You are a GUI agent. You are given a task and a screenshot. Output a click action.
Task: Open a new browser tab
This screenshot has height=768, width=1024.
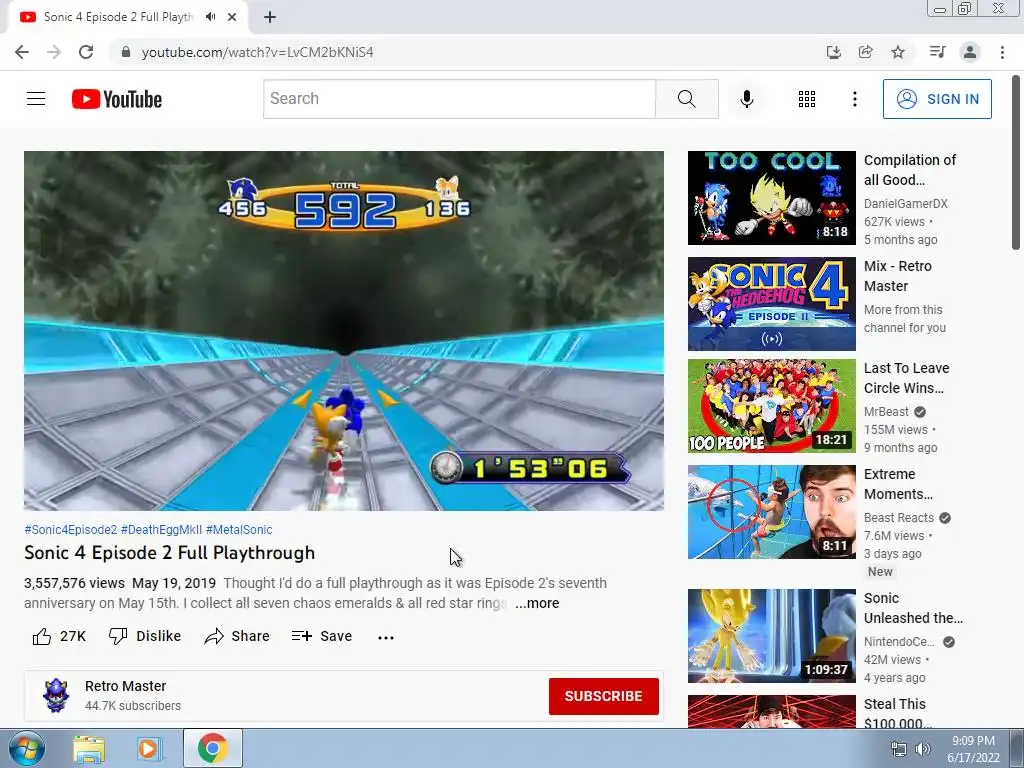pyautogui.click(x=270, y=17)
